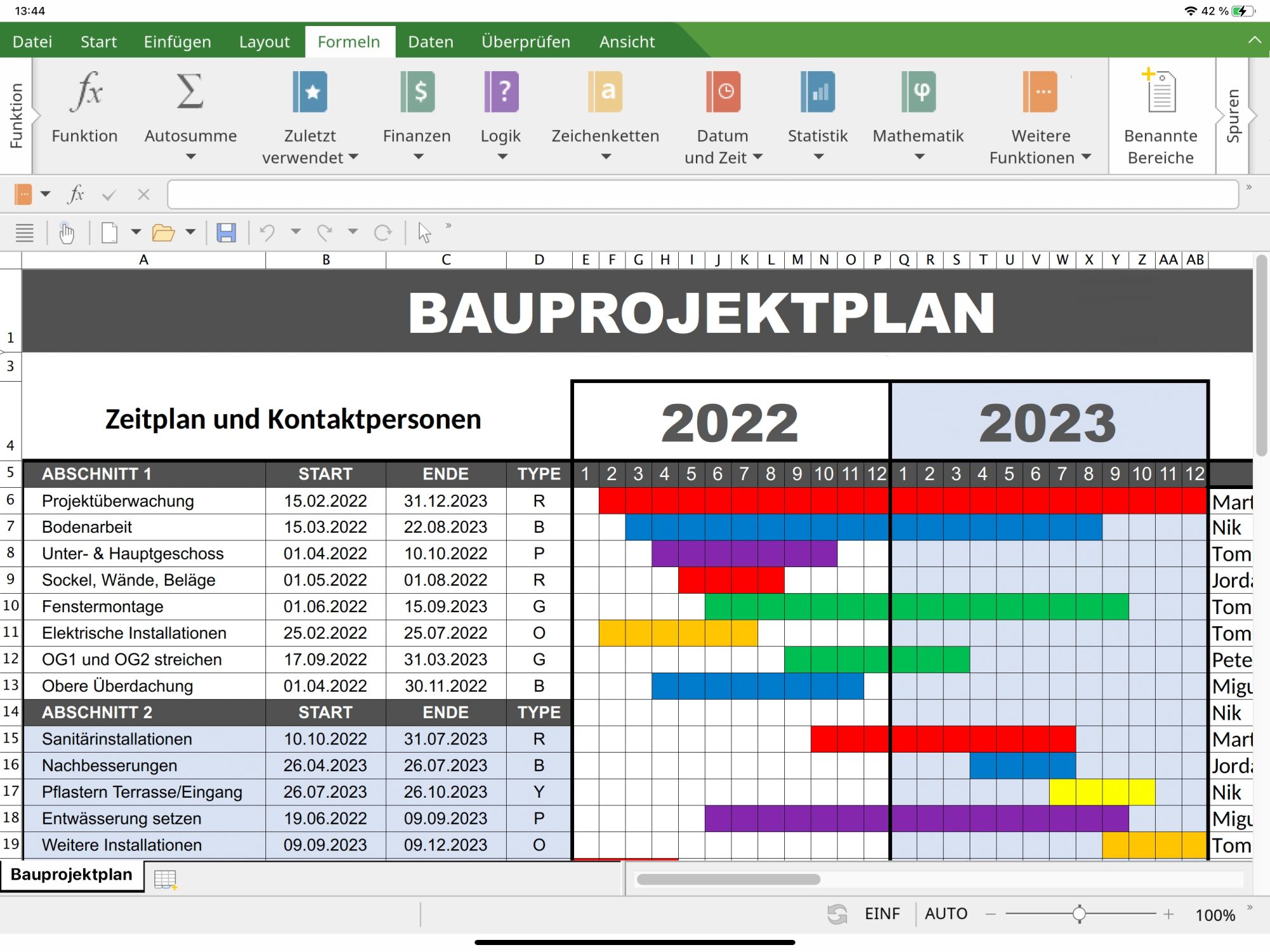The height and width of the screenshot is (952, 1270).
Task: Open the Datum und Zeit clock icon
Action: pyautogui.click(x=723, y=92)
